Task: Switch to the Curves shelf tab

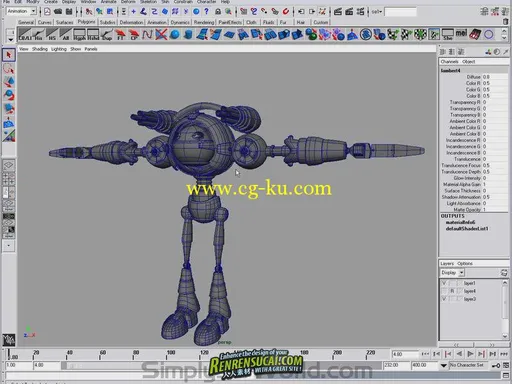Action: [x=45, y=22]
